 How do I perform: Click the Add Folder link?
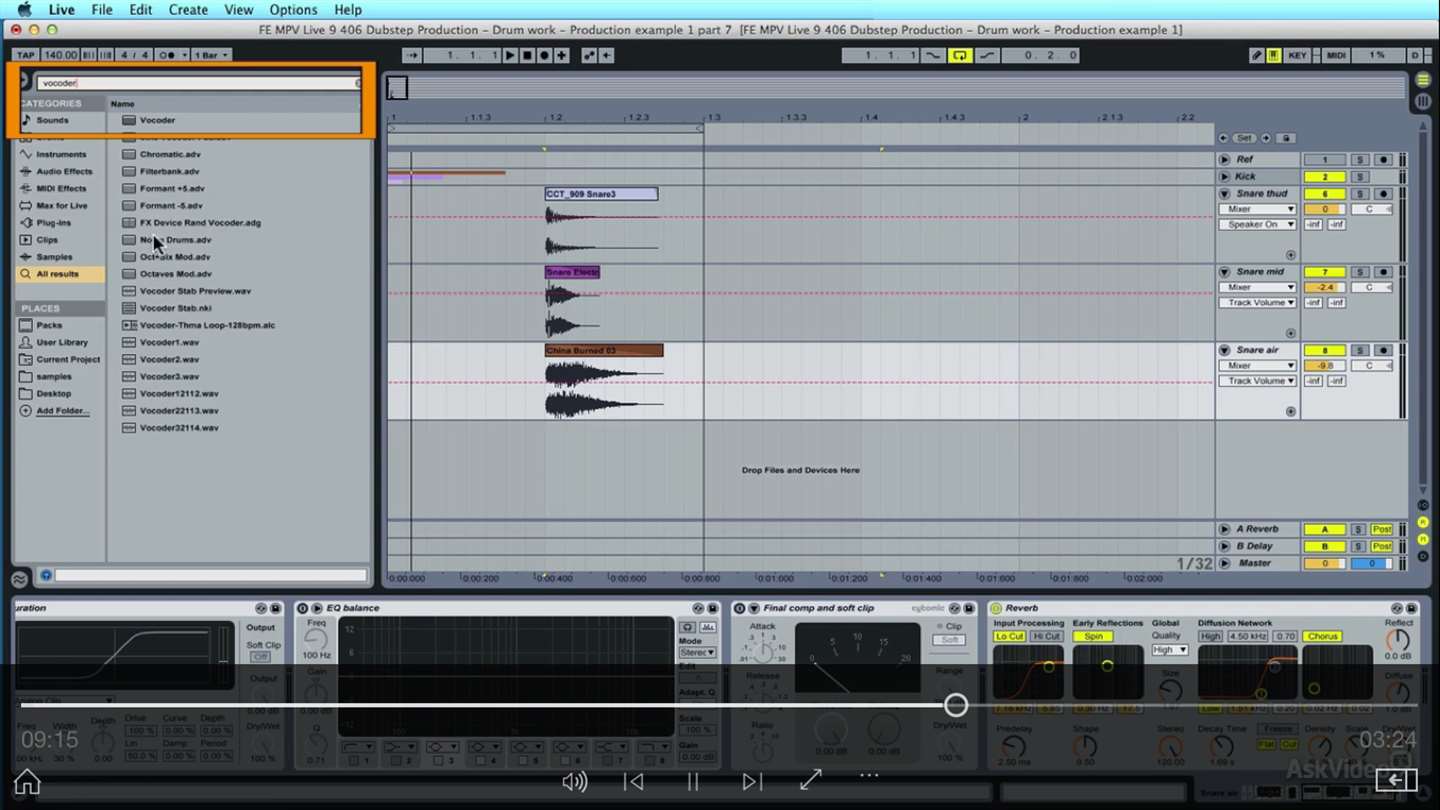pyautogui.click(x=63, y=411)
